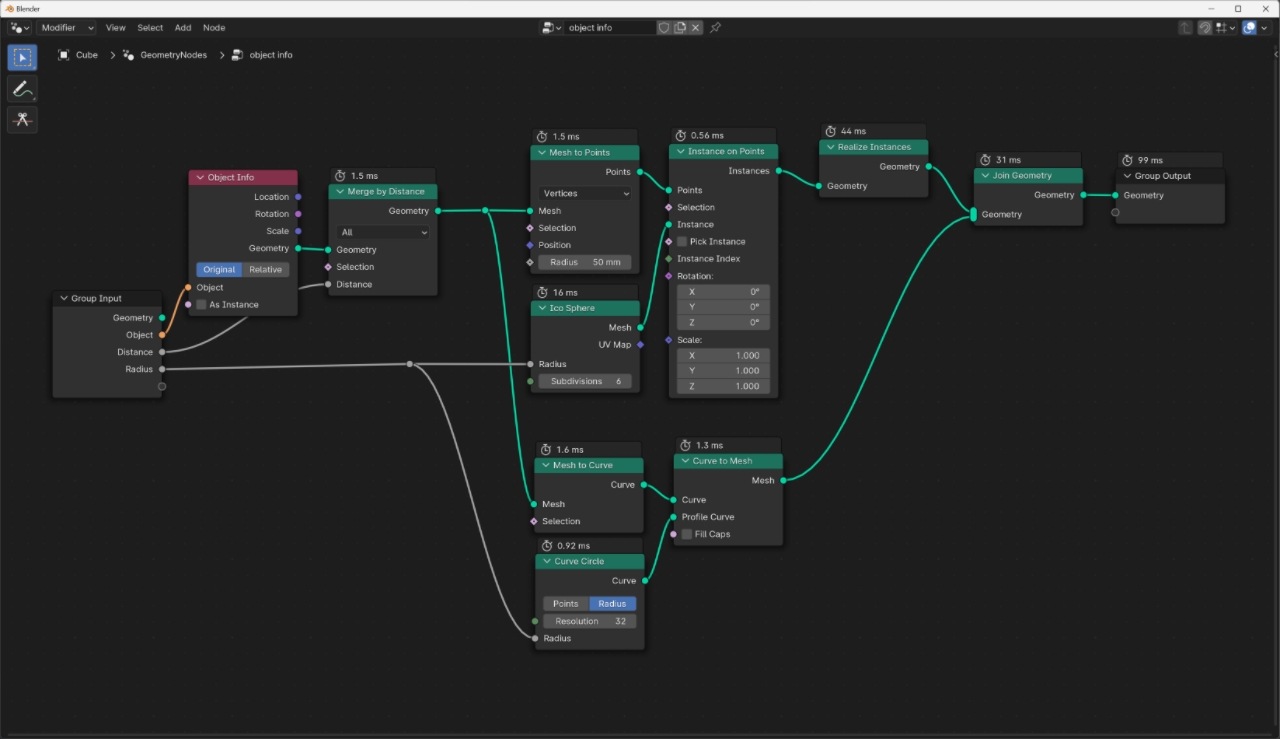Click the Group Input Radius output socket
The width and height of the screenshot is (1280, 739).
click(x=162, y=369)
